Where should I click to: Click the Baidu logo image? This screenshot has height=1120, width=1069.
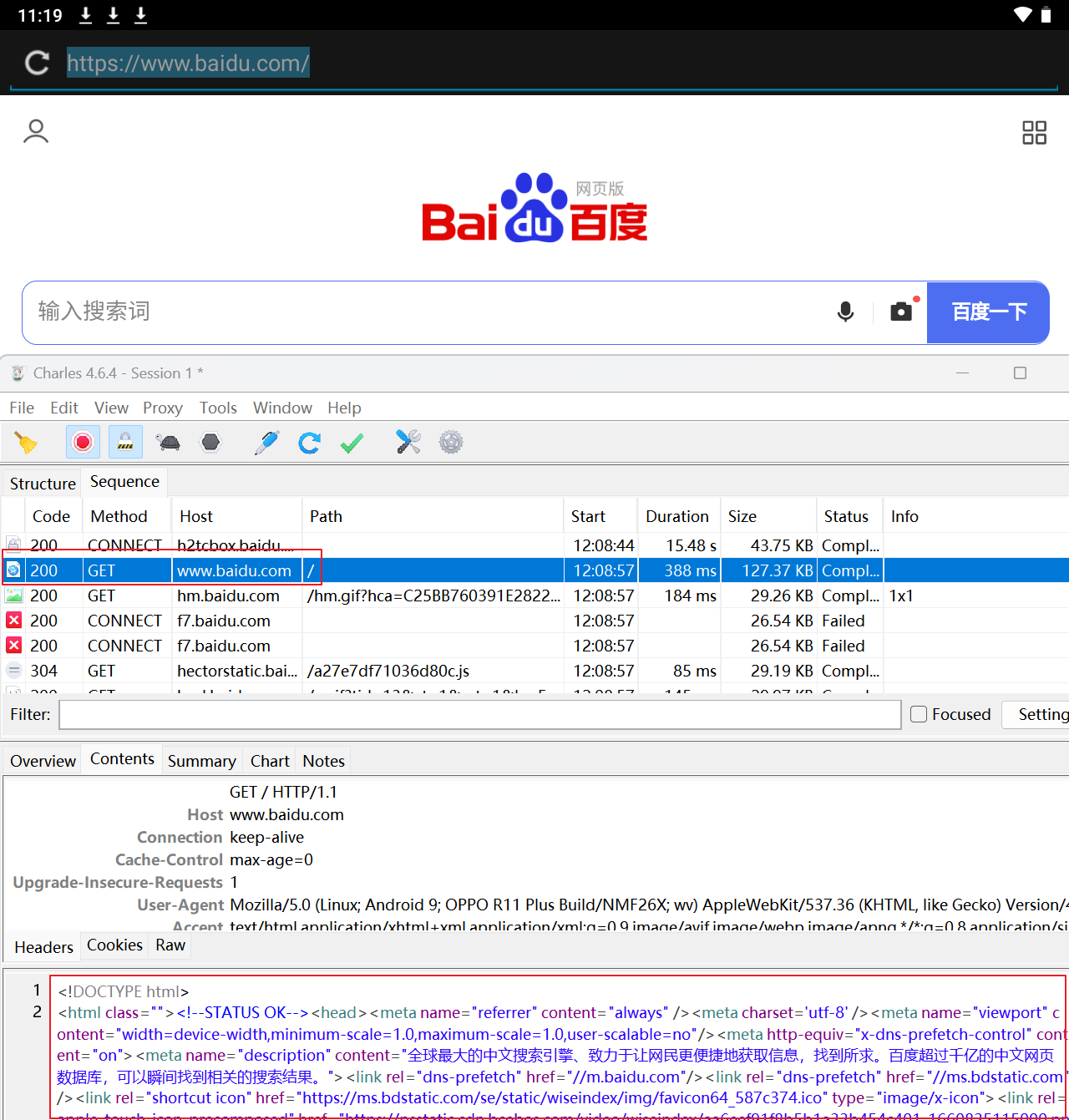pos(534,208)
